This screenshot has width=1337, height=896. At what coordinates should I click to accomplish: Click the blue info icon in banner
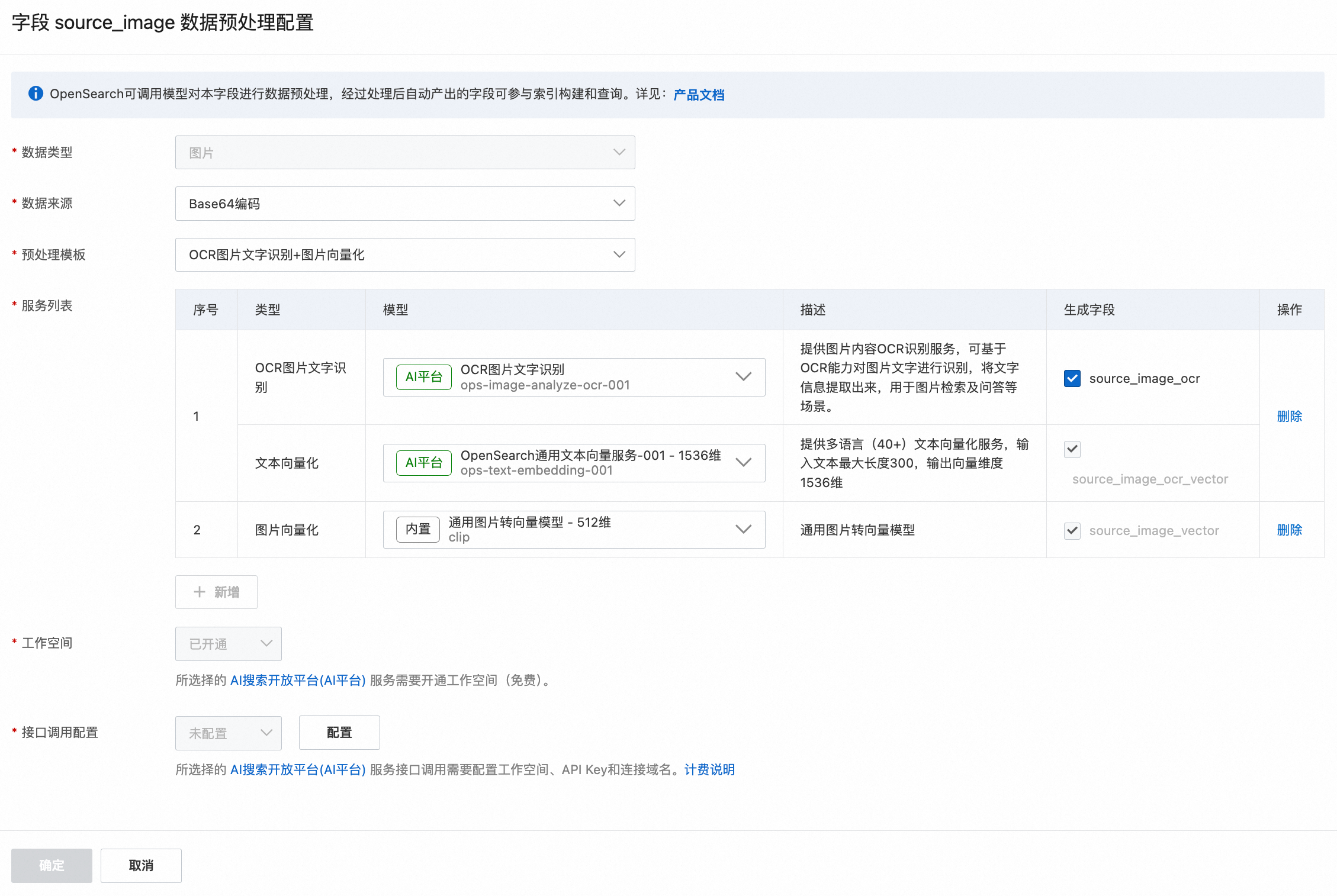coord(36,94)
